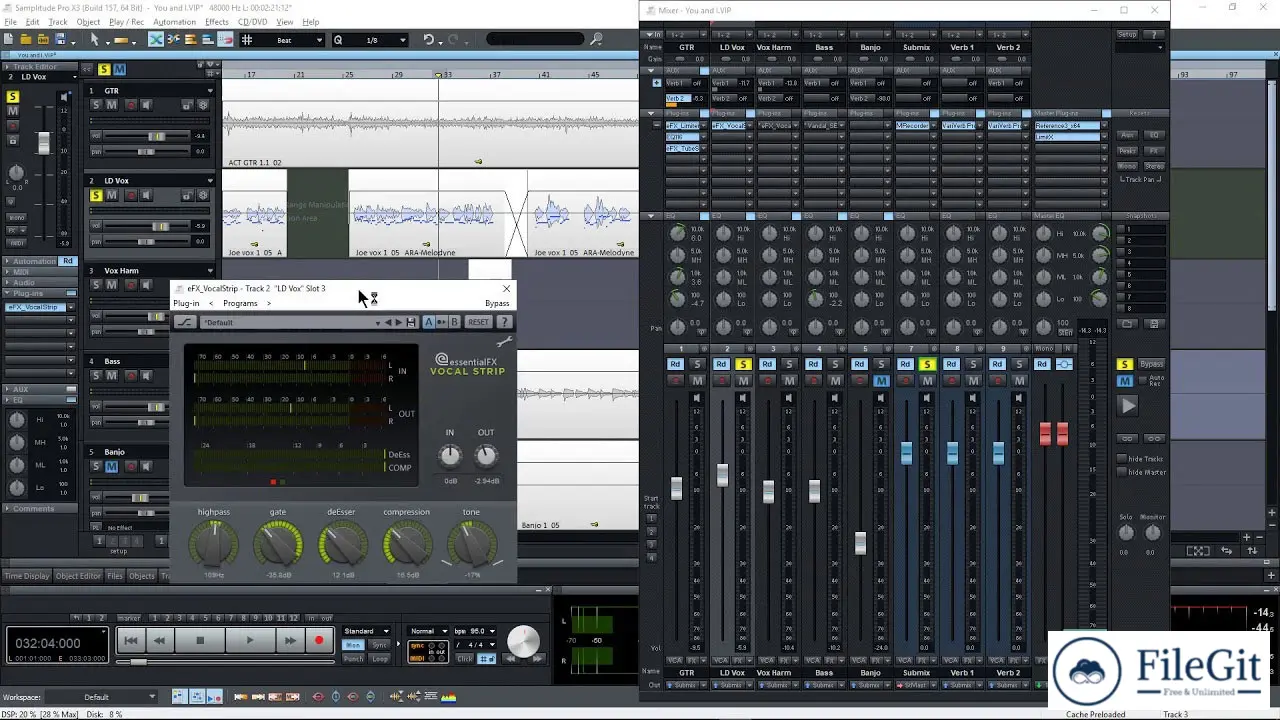1280x720 pixels.
Task: Select A comparison state in Vocal Strip
Action: [429, 322]
